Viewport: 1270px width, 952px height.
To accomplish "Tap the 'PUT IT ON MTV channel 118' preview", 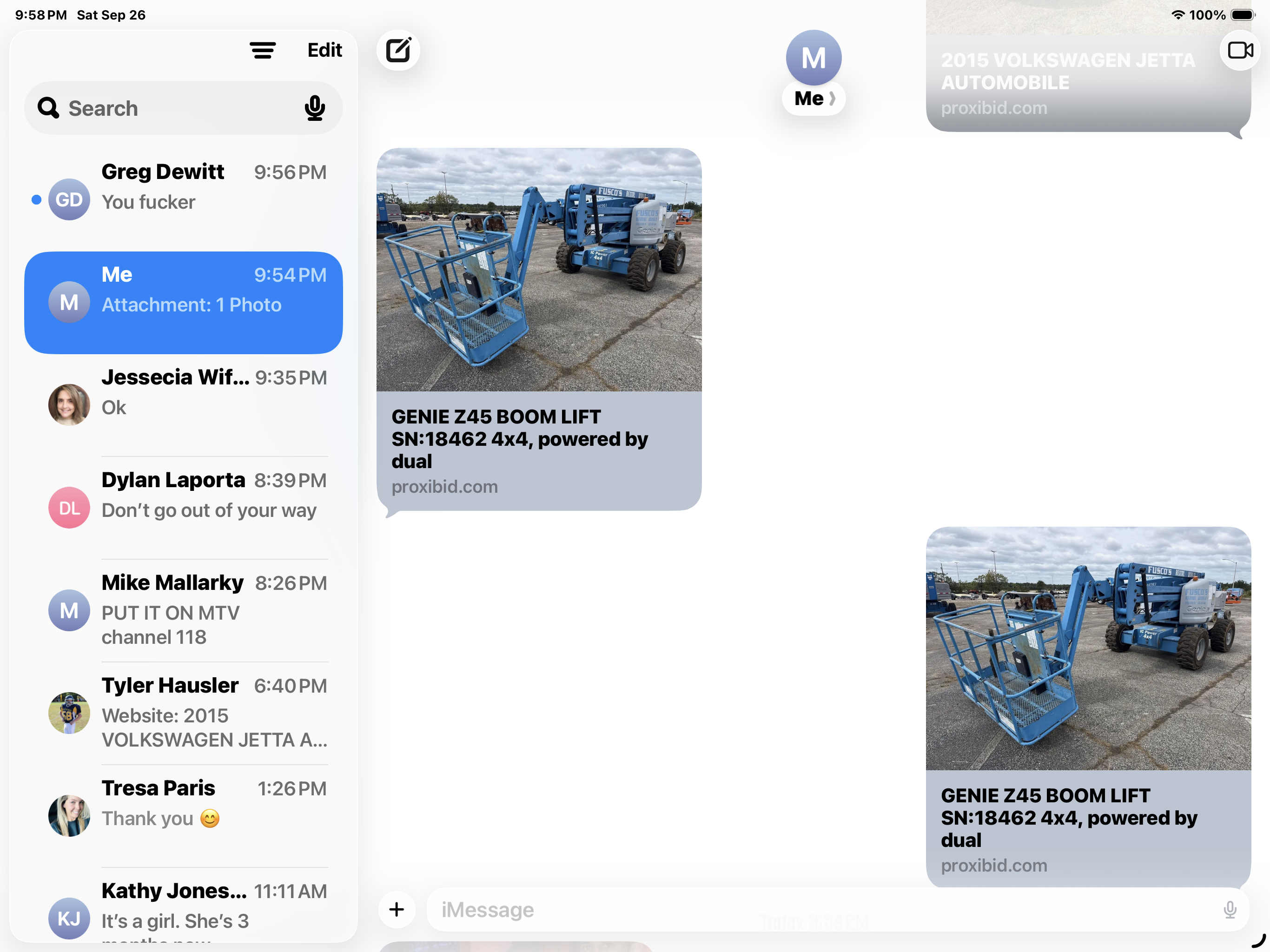I will click(171, 625).
